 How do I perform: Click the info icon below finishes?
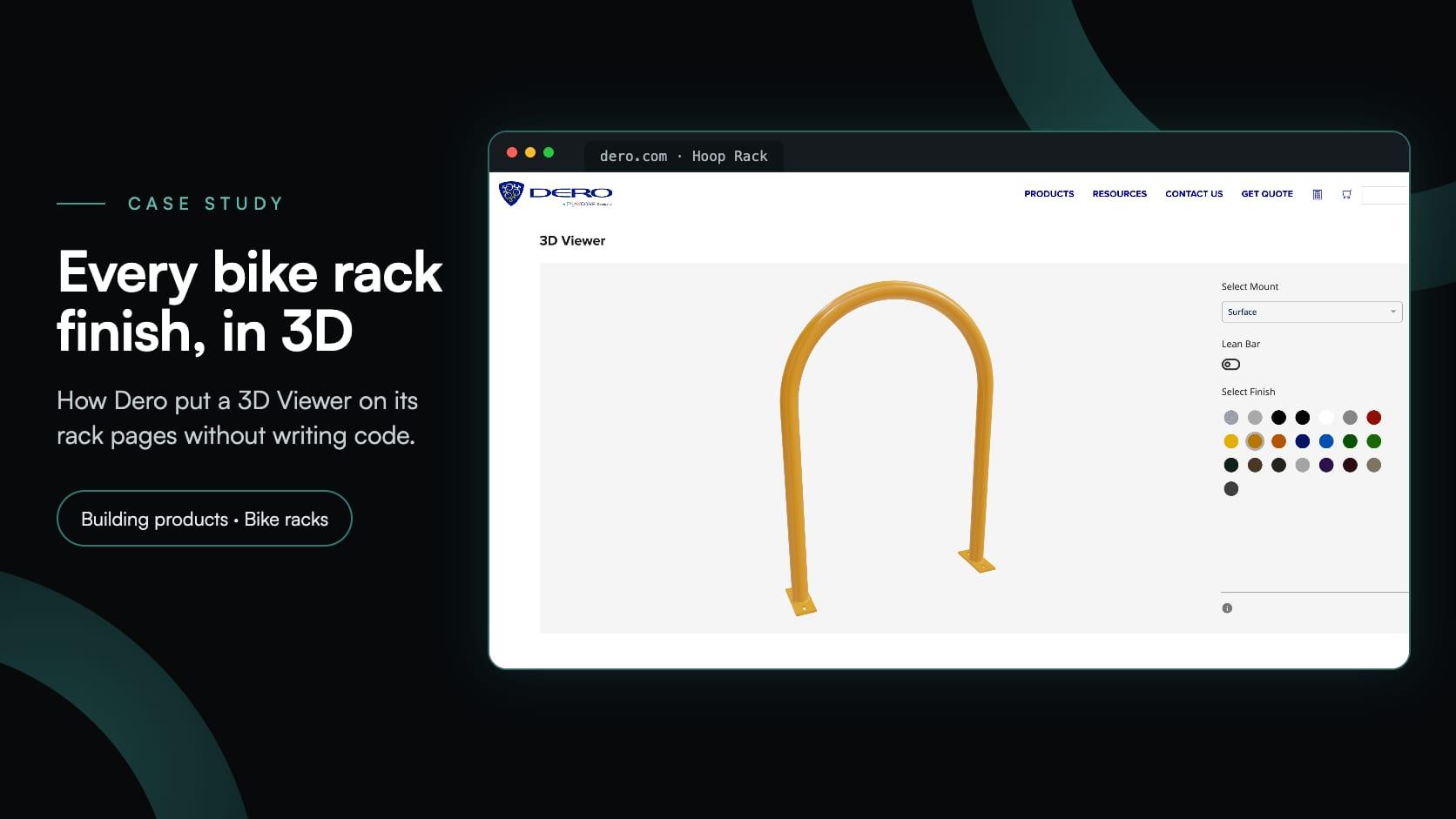point(1227,608)
